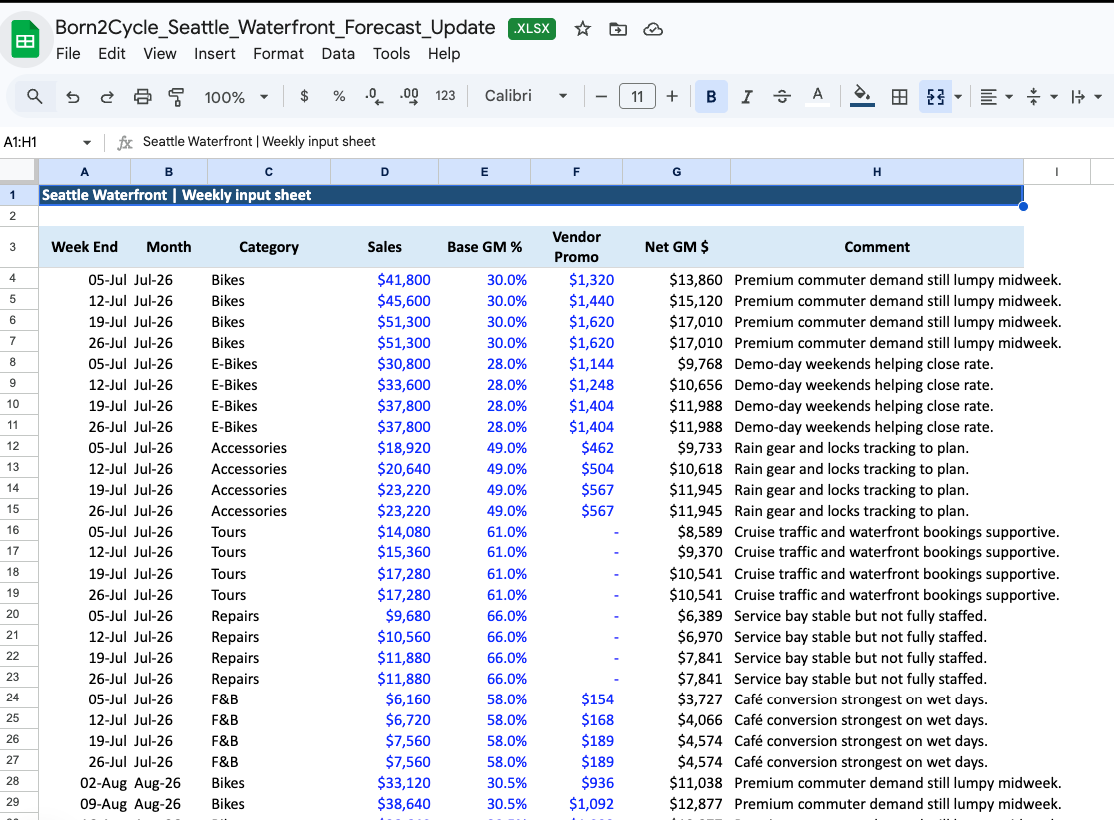
Task: Toggle italic formatting
Action: (746, 96)
